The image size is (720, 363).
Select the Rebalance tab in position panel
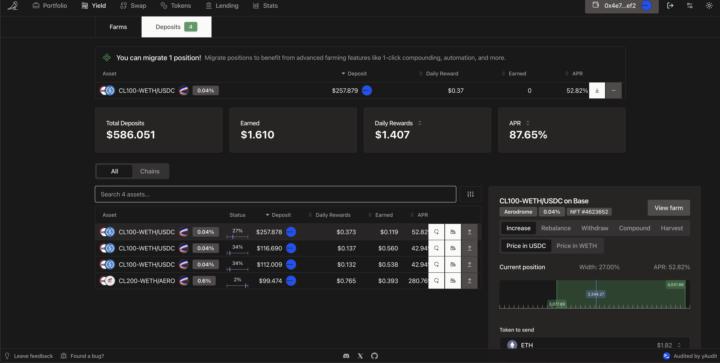[556, 228]
